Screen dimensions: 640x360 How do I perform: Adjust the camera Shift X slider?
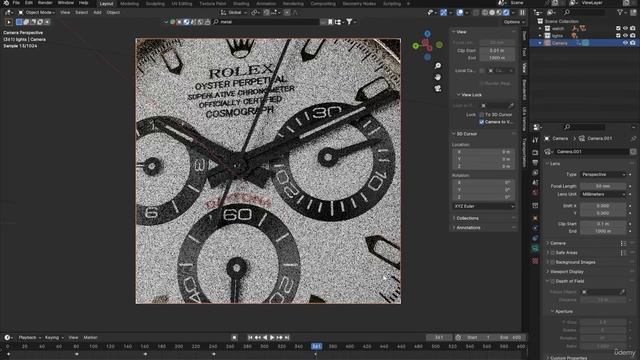point(603,206)
